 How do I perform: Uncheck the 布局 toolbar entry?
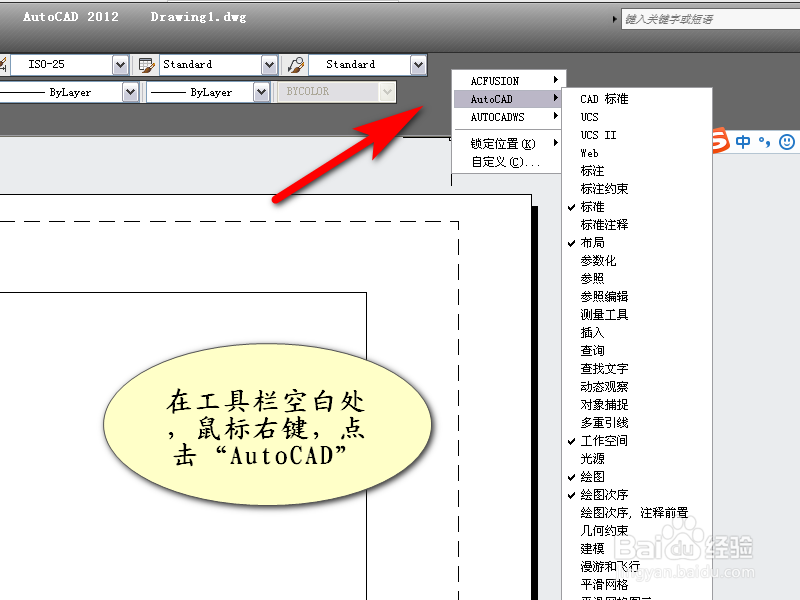[x=637, y=242]
